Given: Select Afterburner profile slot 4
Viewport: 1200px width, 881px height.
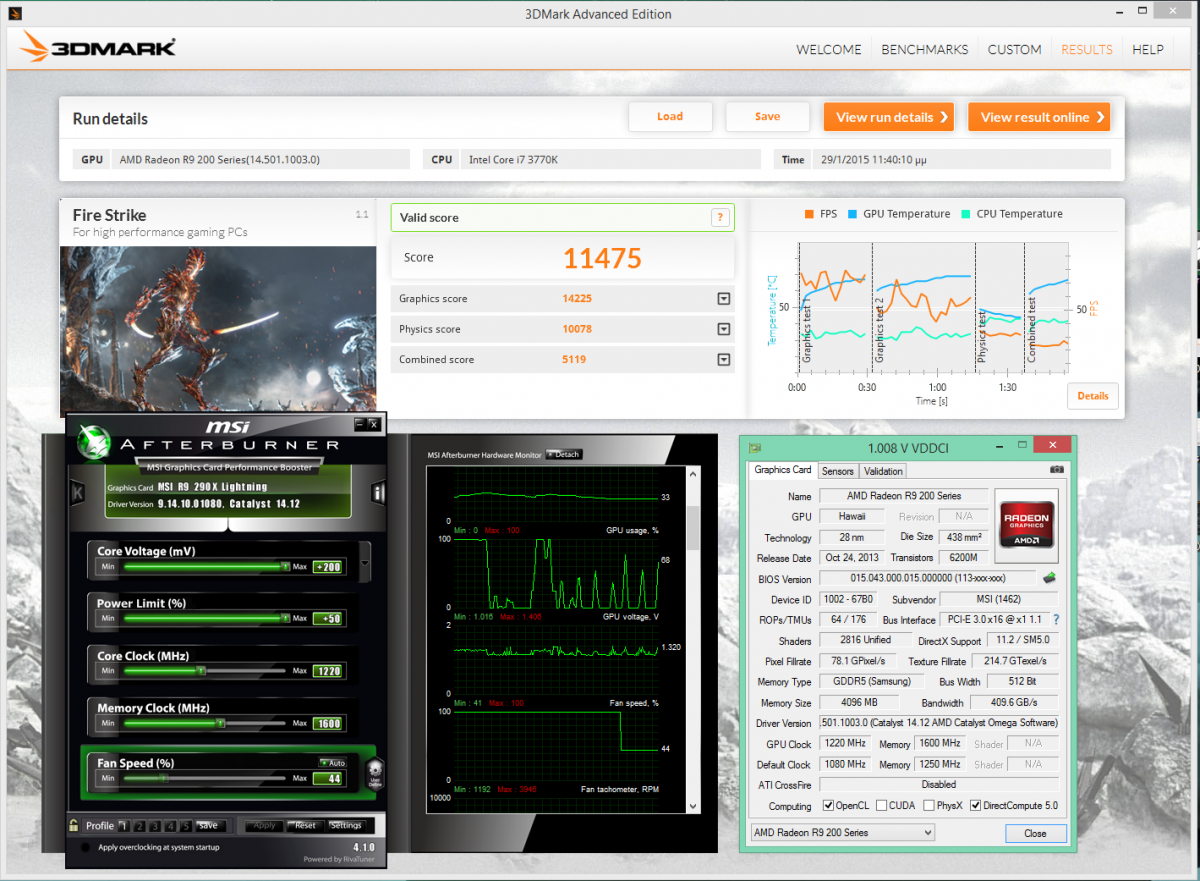Looking at the screenshot, I should [x=171, y=826].
